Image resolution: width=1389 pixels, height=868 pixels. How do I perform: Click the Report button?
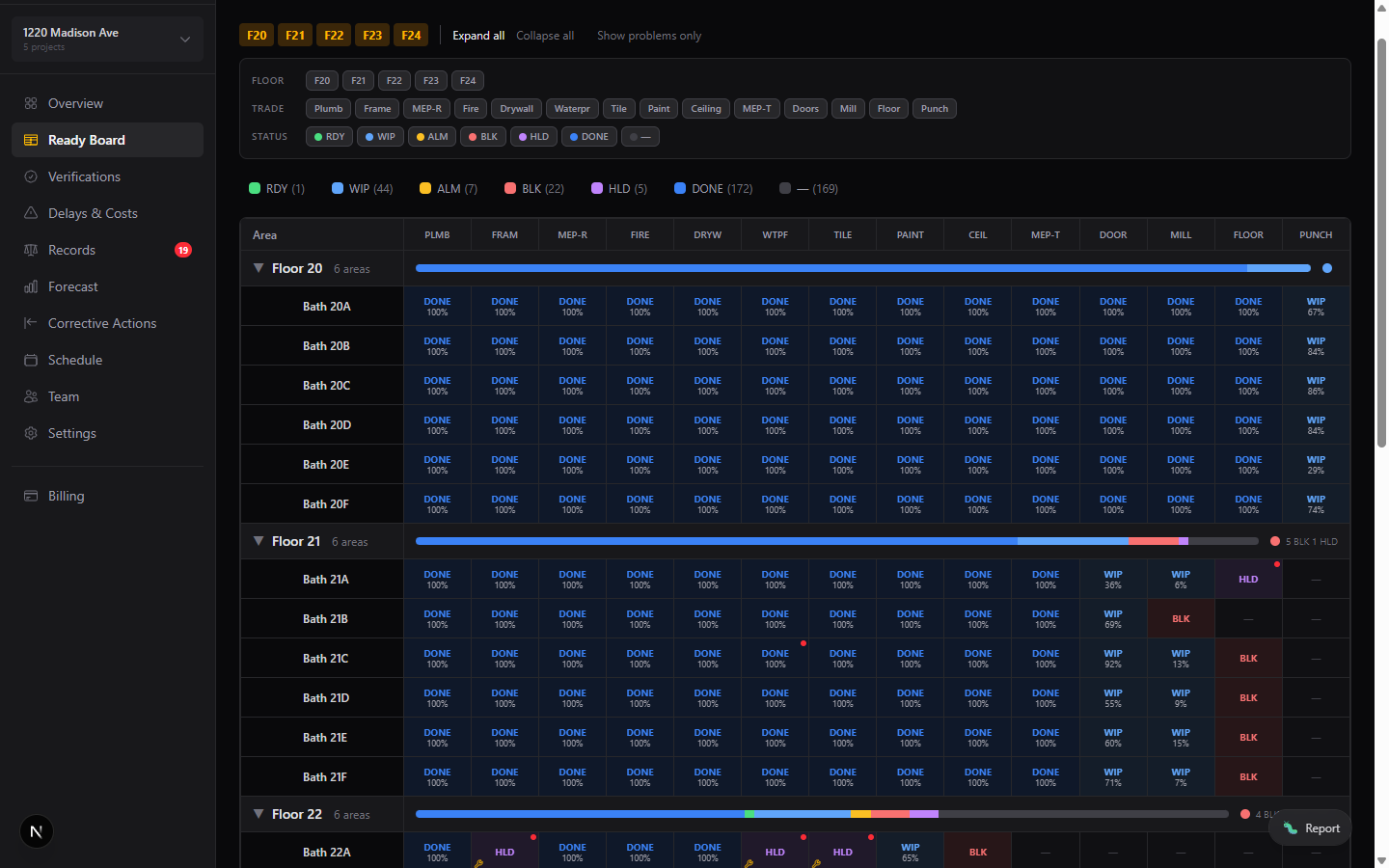pyautogui.click(x=1310, y=827)
